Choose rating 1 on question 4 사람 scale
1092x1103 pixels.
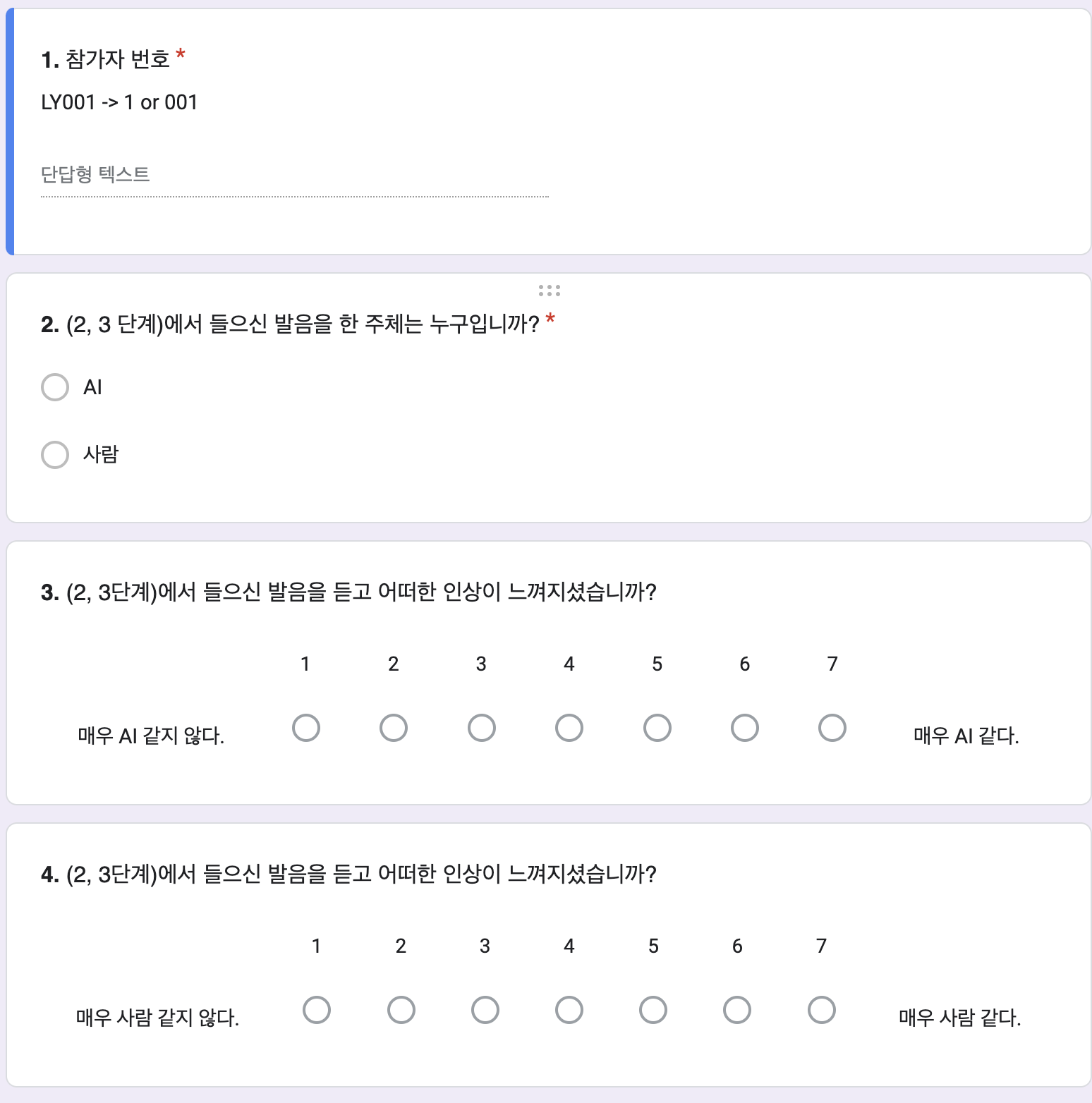[x=317, y=1010]
